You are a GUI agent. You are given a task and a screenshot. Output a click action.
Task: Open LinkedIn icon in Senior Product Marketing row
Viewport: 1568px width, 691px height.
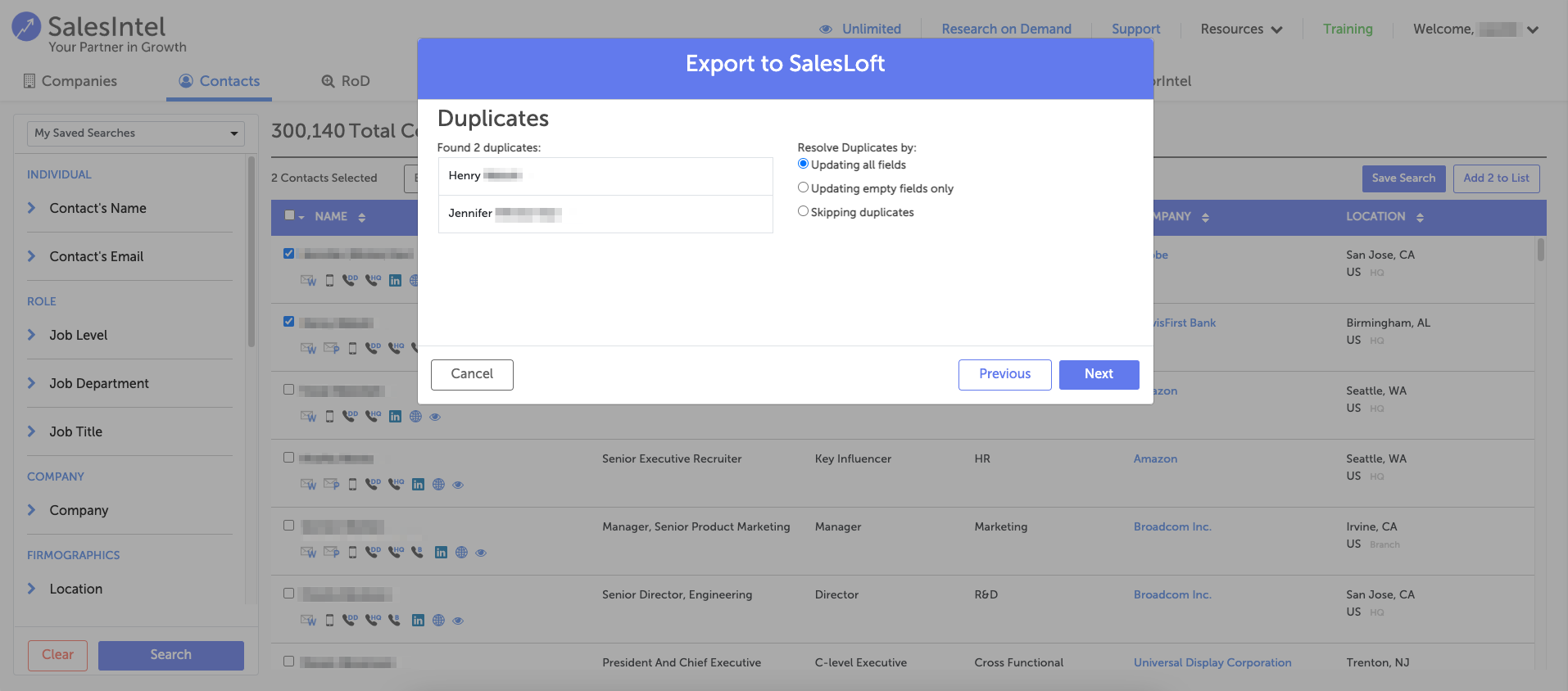(441, 553)
